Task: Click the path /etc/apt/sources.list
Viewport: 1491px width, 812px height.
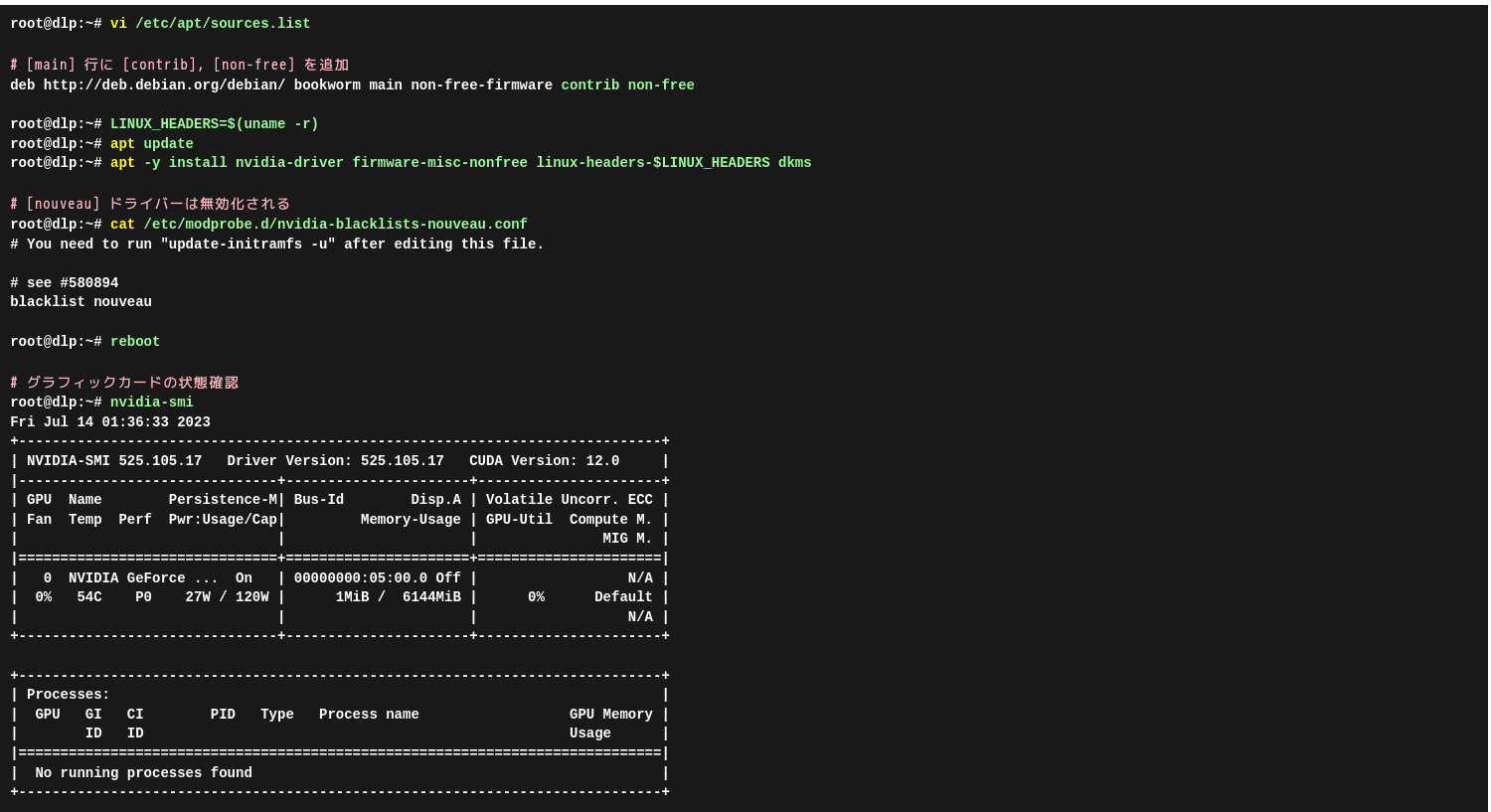Action: pyautogui.click(x=223, y=24)
